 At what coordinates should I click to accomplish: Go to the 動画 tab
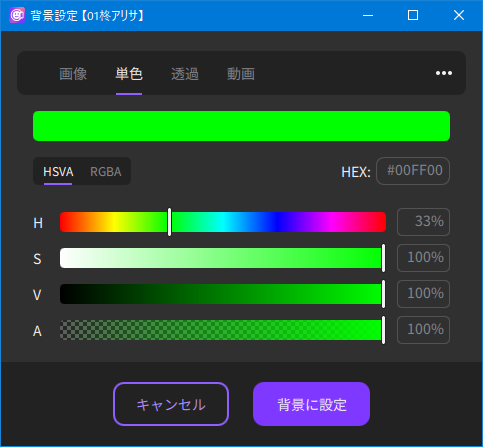[x=241, y=74]
